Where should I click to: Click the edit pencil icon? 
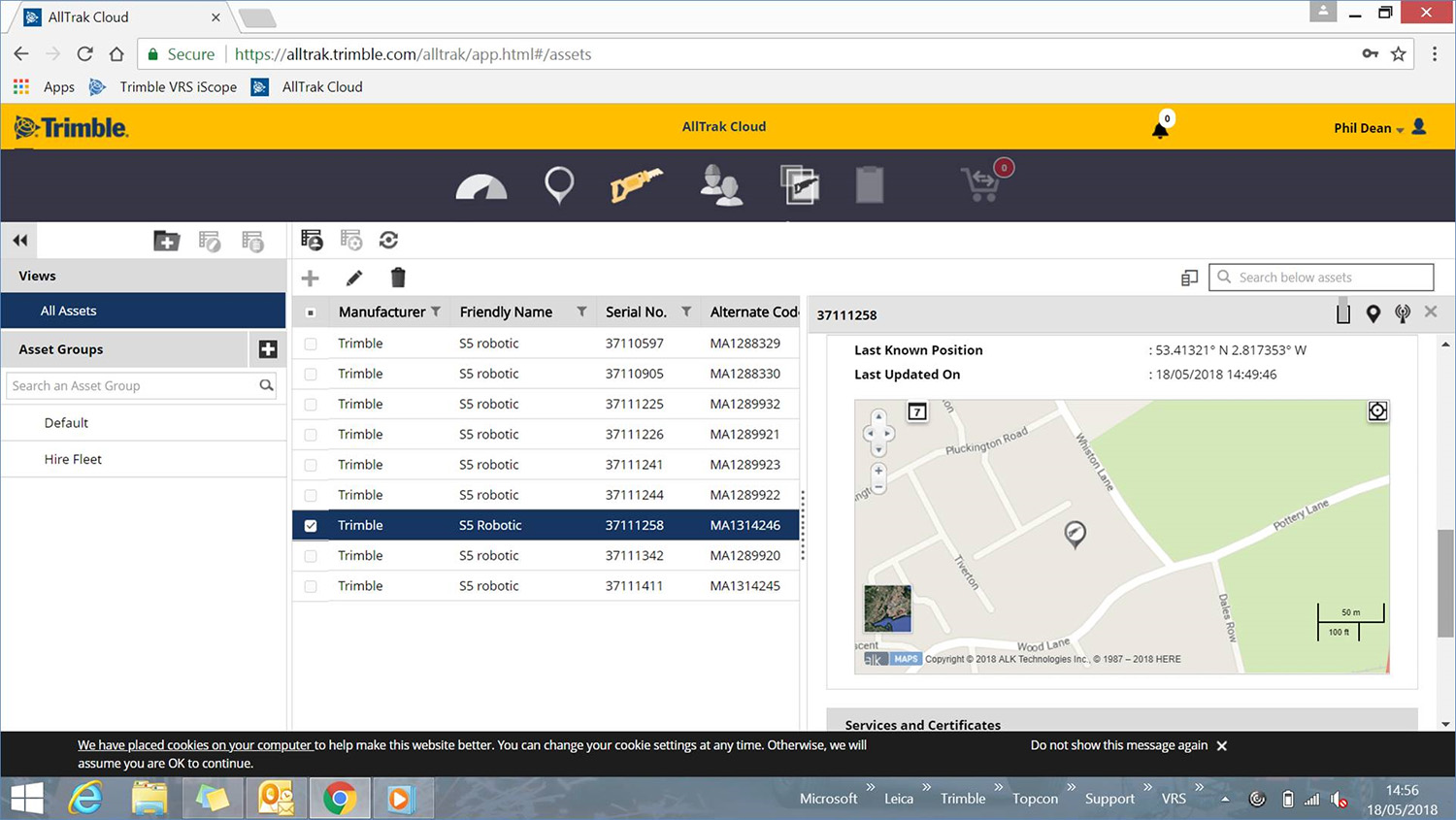354,279
